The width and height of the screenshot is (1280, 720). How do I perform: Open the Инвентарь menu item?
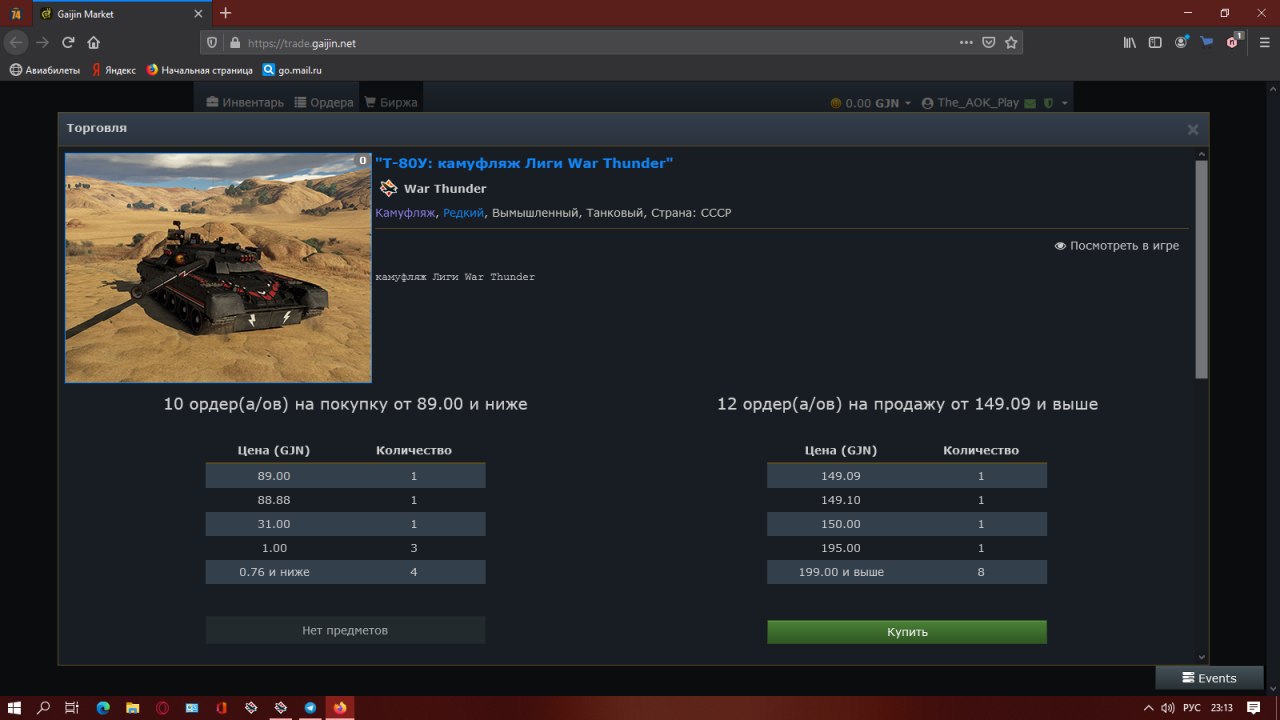[x=245, y=103]
